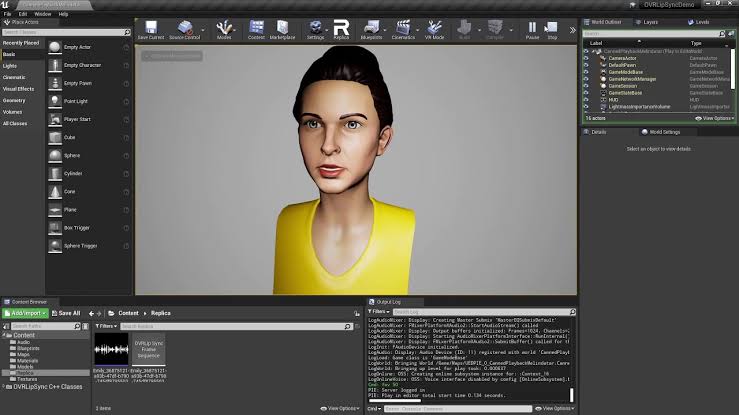Click the Replica toolbar icon
This screenshot has width=739, height=415.
point(341,28)
